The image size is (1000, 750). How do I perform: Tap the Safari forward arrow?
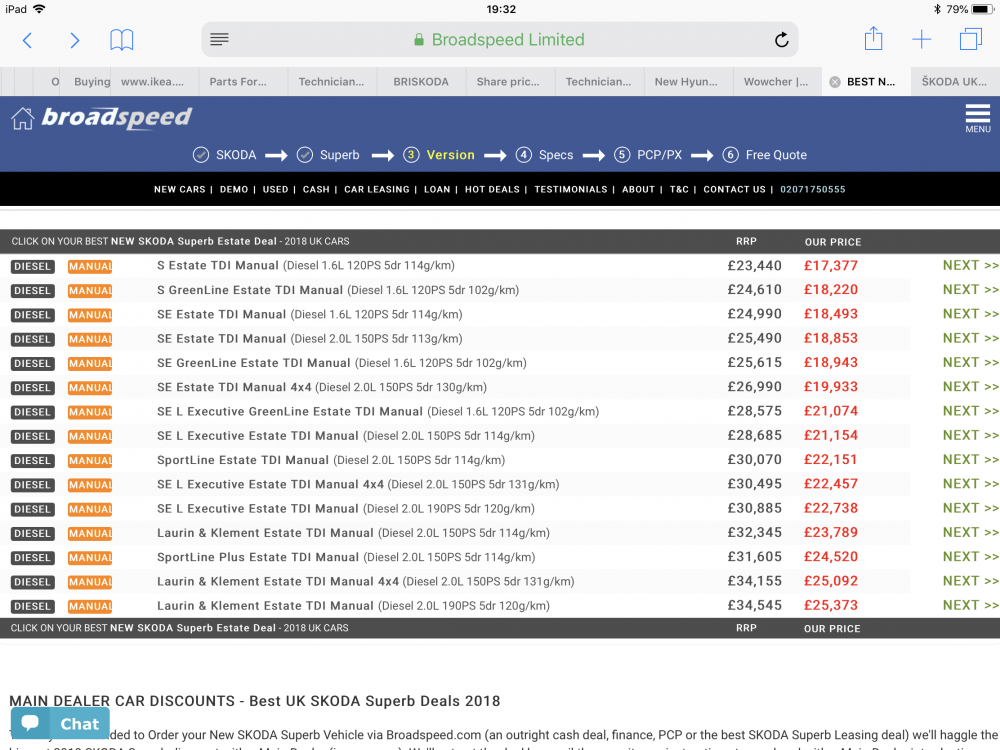tap(75, 40)
